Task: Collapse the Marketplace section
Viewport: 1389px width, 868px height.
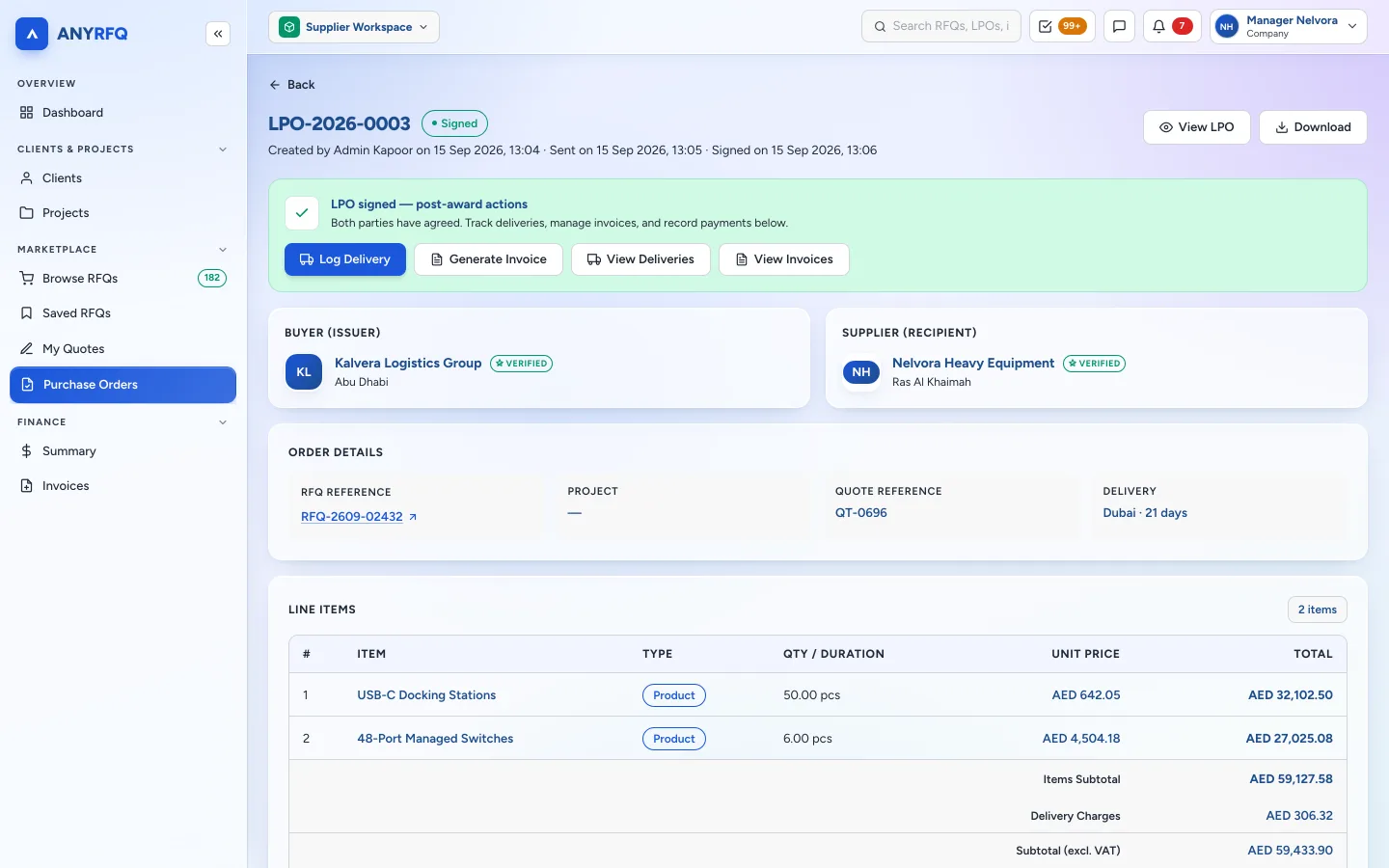Action: [x=223, y=250]
